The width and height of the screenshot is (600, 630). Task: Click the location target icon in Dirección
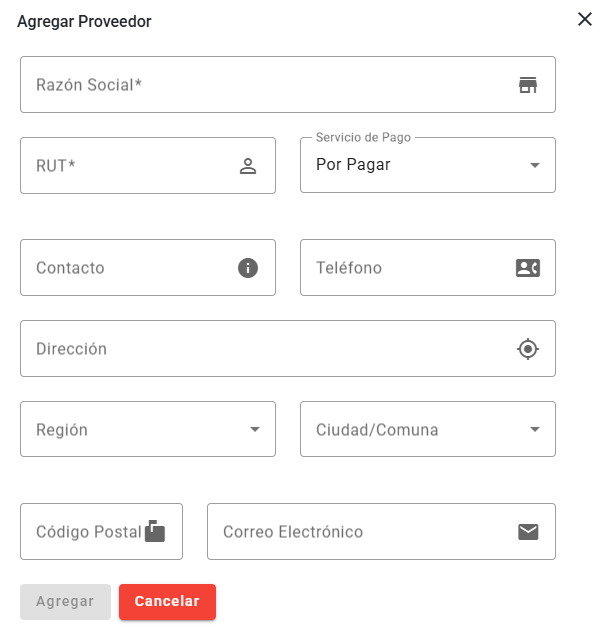tap(527, 349)
